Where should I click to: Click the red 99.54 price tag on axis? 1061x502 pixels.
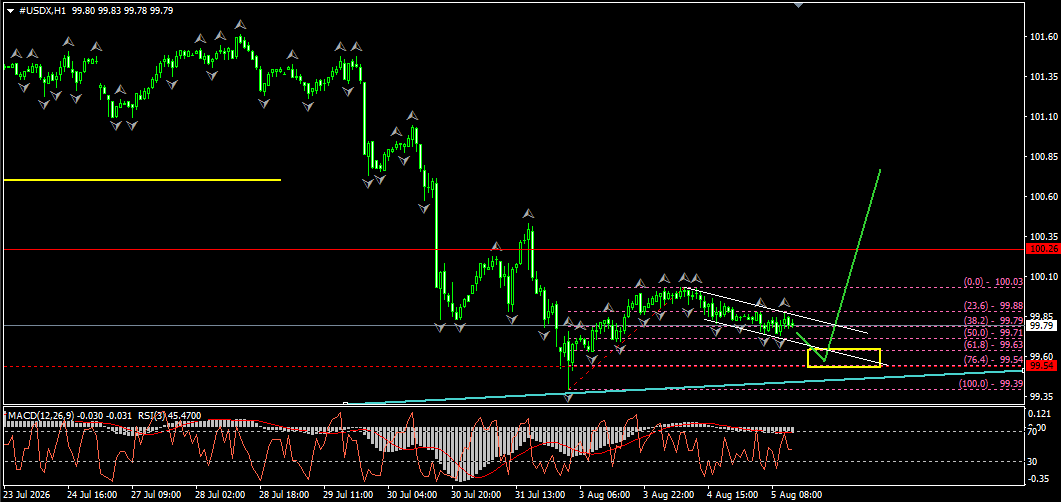point(1042,366)
